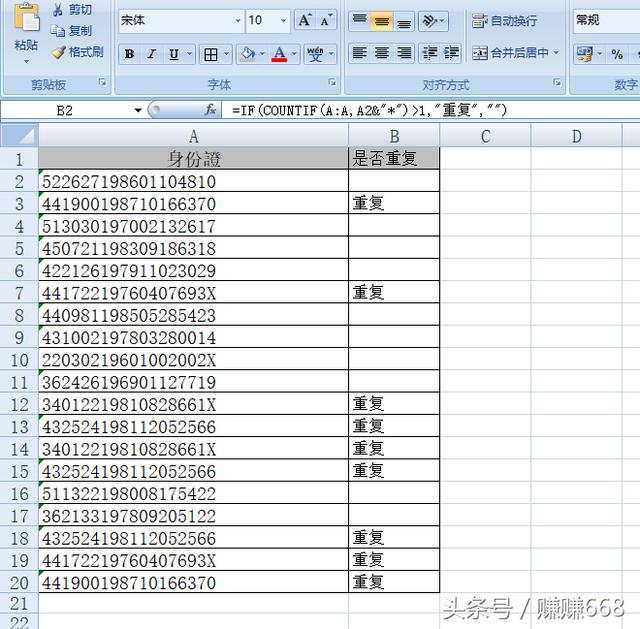Open the borders tool in font group
Screen dimensions: 640x629
click(x=210, y=54)
